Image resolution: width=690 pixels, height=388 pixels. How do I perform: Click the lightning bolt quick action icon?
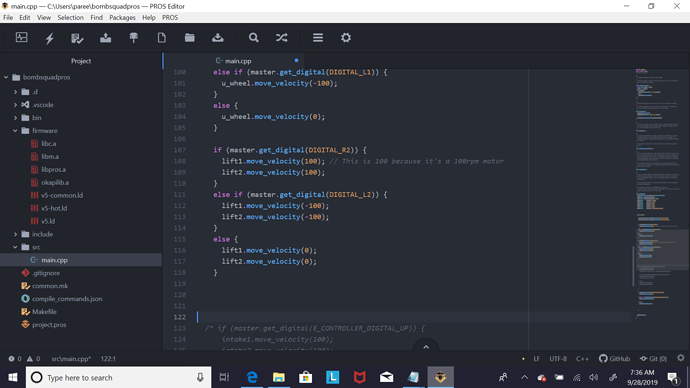tap(50, 38)
